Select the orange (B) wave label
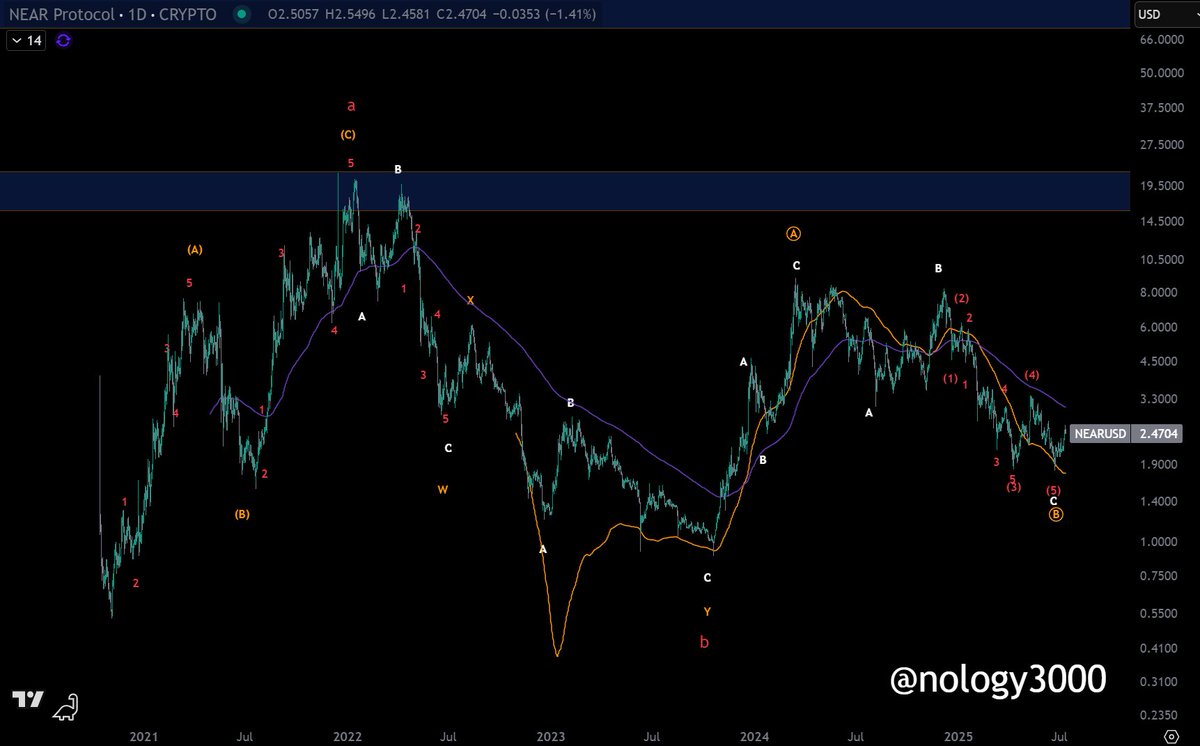The width and height of the screenshot is (1200, 746). [x=242, y=514]
